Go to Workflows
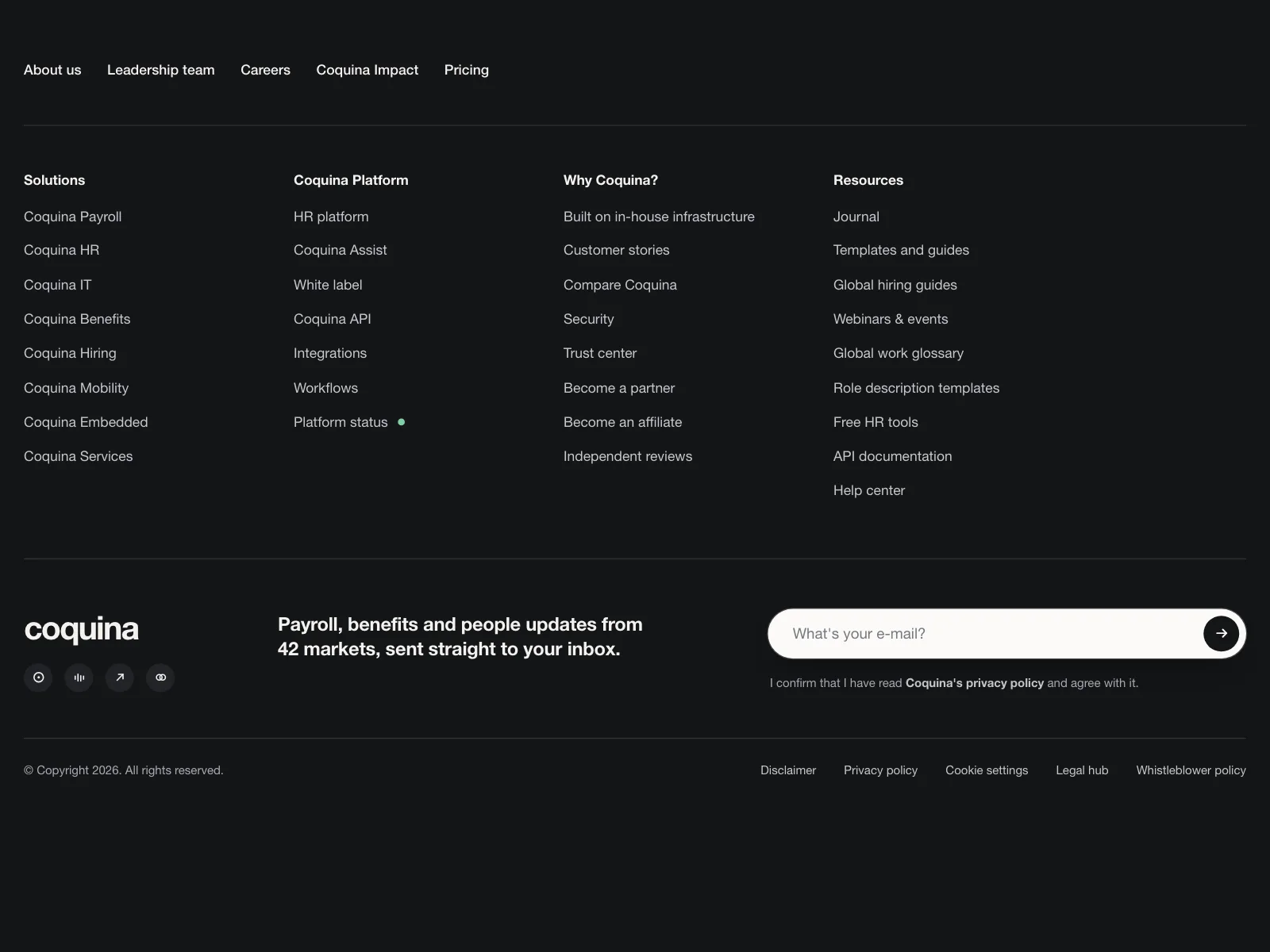 [326, 388]
